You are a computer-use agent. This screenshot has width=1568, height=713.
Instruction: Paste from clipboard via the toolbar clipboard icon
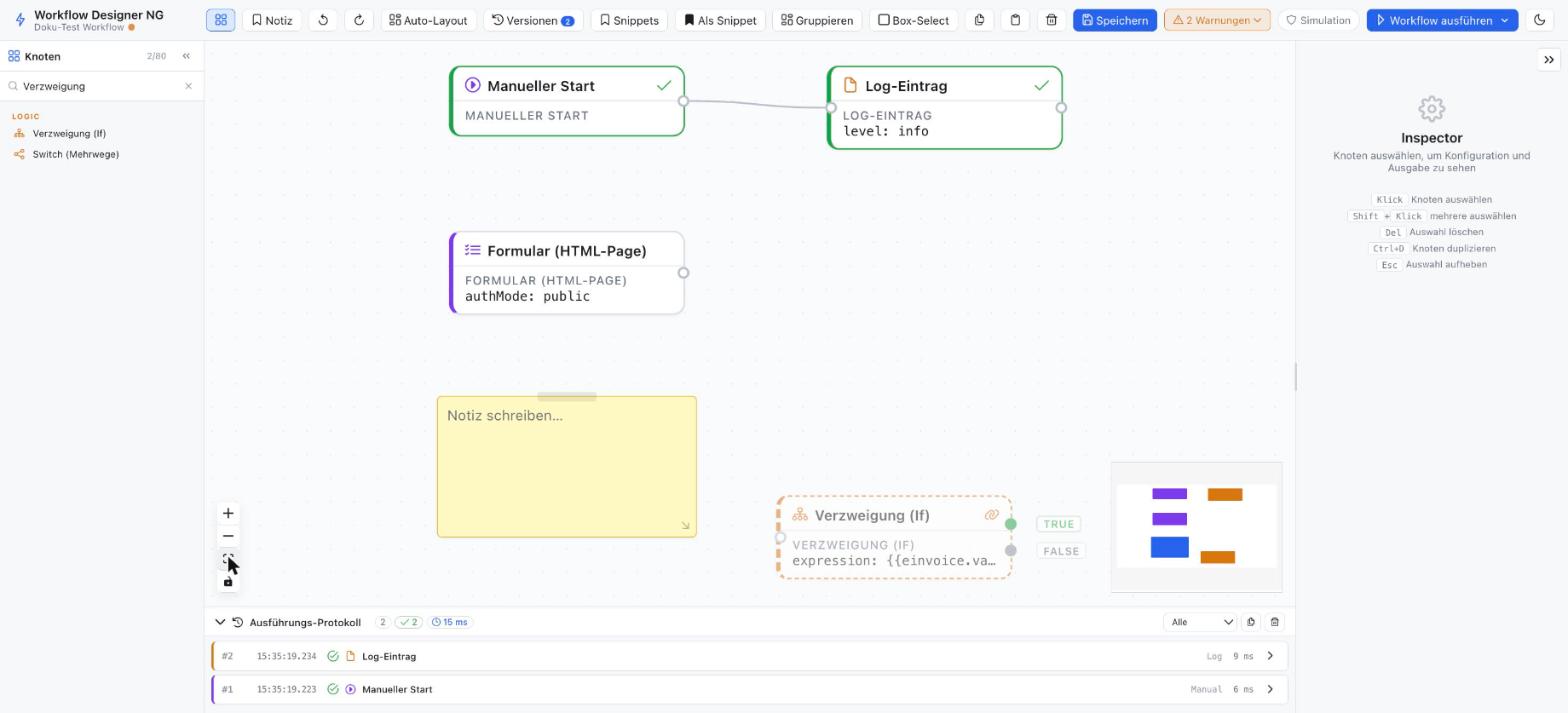tap(1015, 20)
